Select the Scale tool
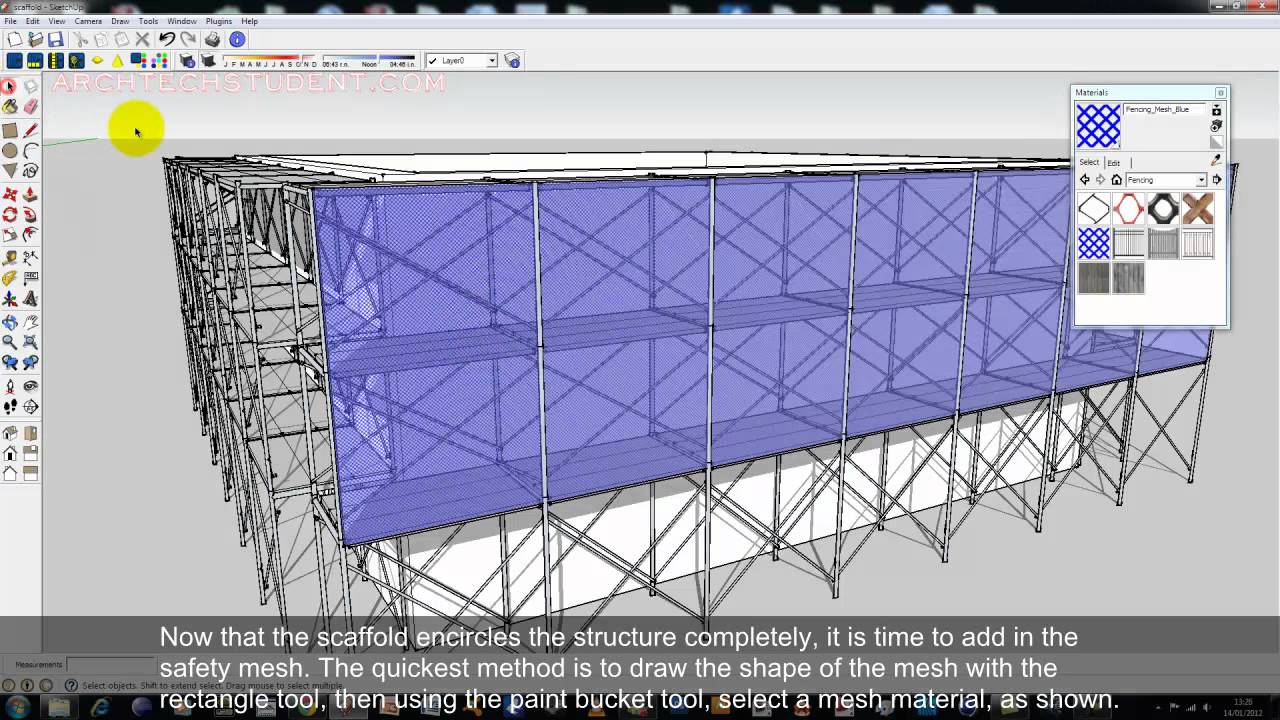The image size is (1280, 720). (9, 235)
